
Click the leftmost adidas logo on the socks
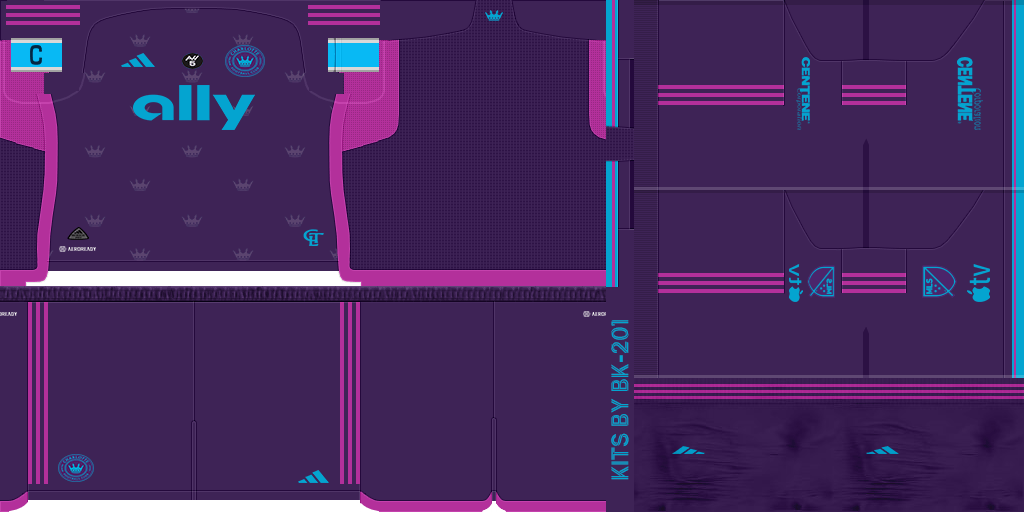click(688, 450)
